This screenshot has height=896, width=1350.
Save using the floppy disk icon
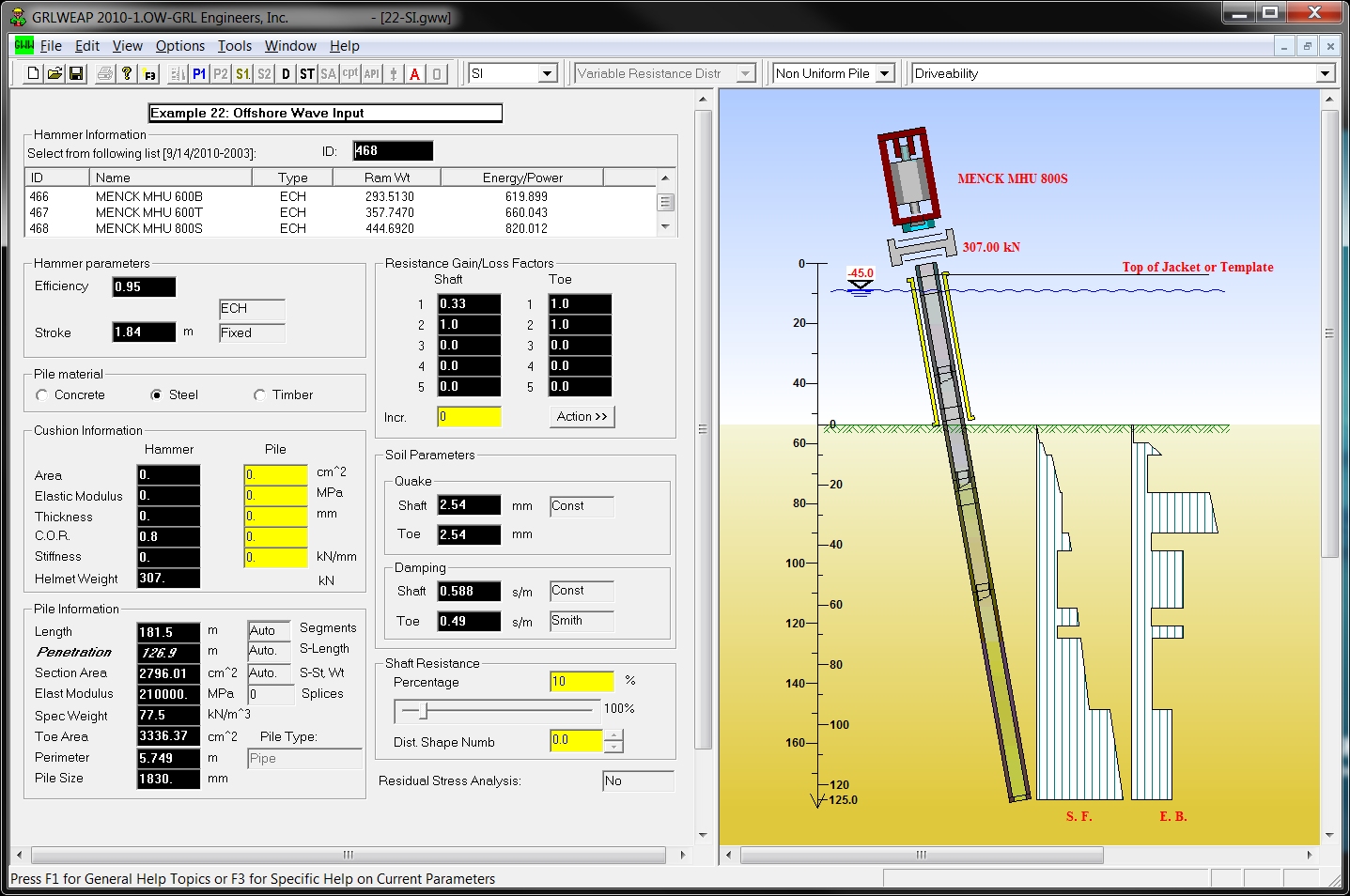tap(76, 73)
